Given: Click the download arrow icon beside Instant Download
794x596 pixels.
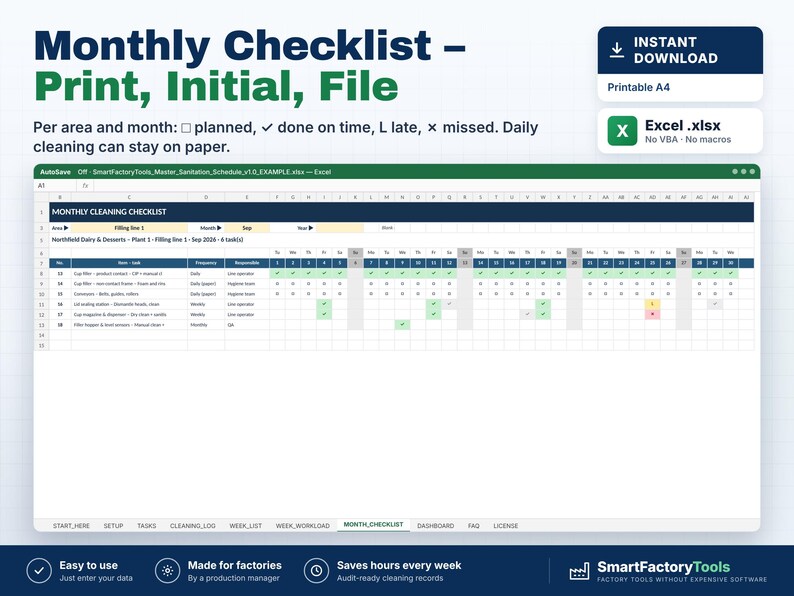Looking at the screenshot, I should tap(617, 50).
